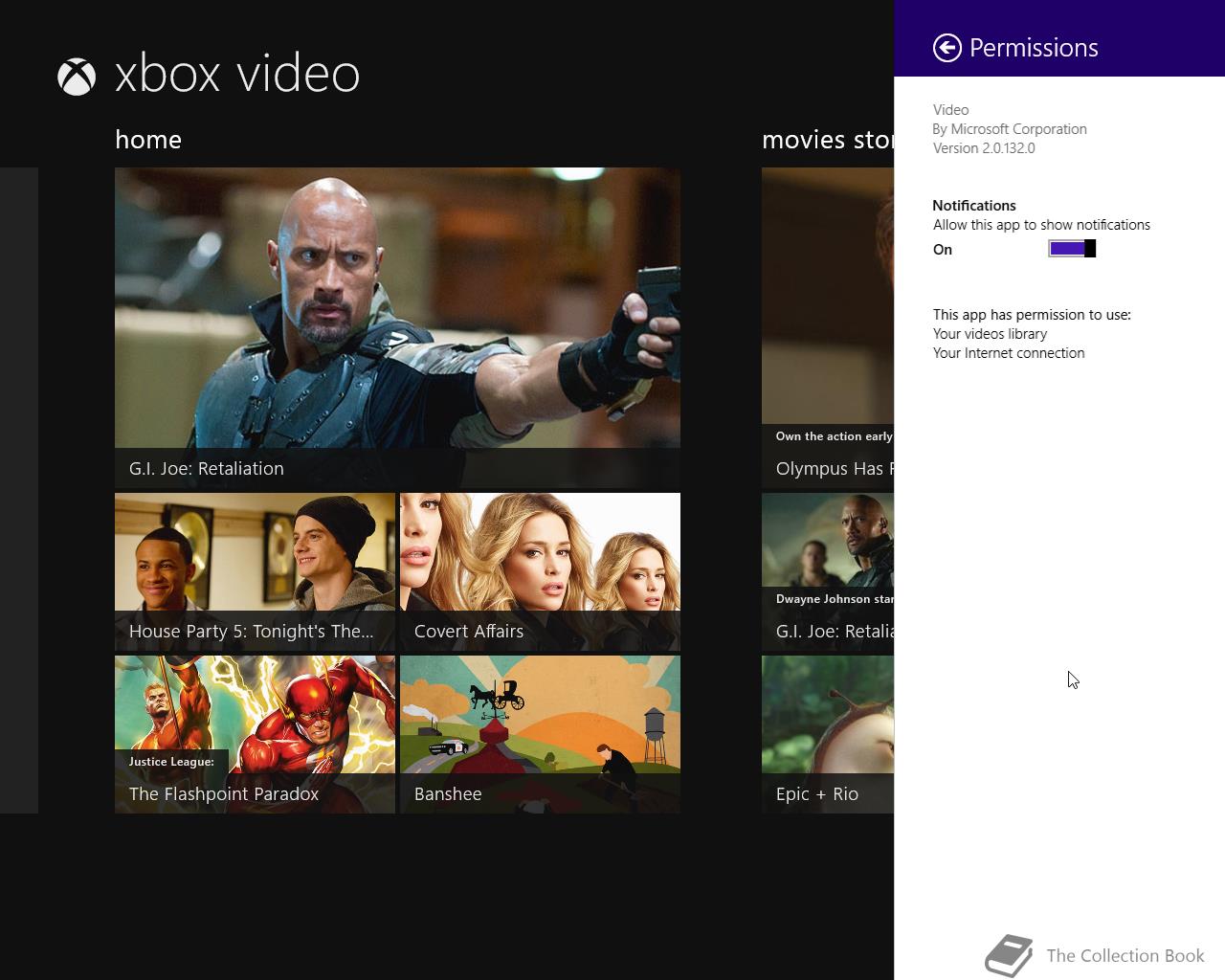Click the previous section strip at left edge

tap(19, 490)
